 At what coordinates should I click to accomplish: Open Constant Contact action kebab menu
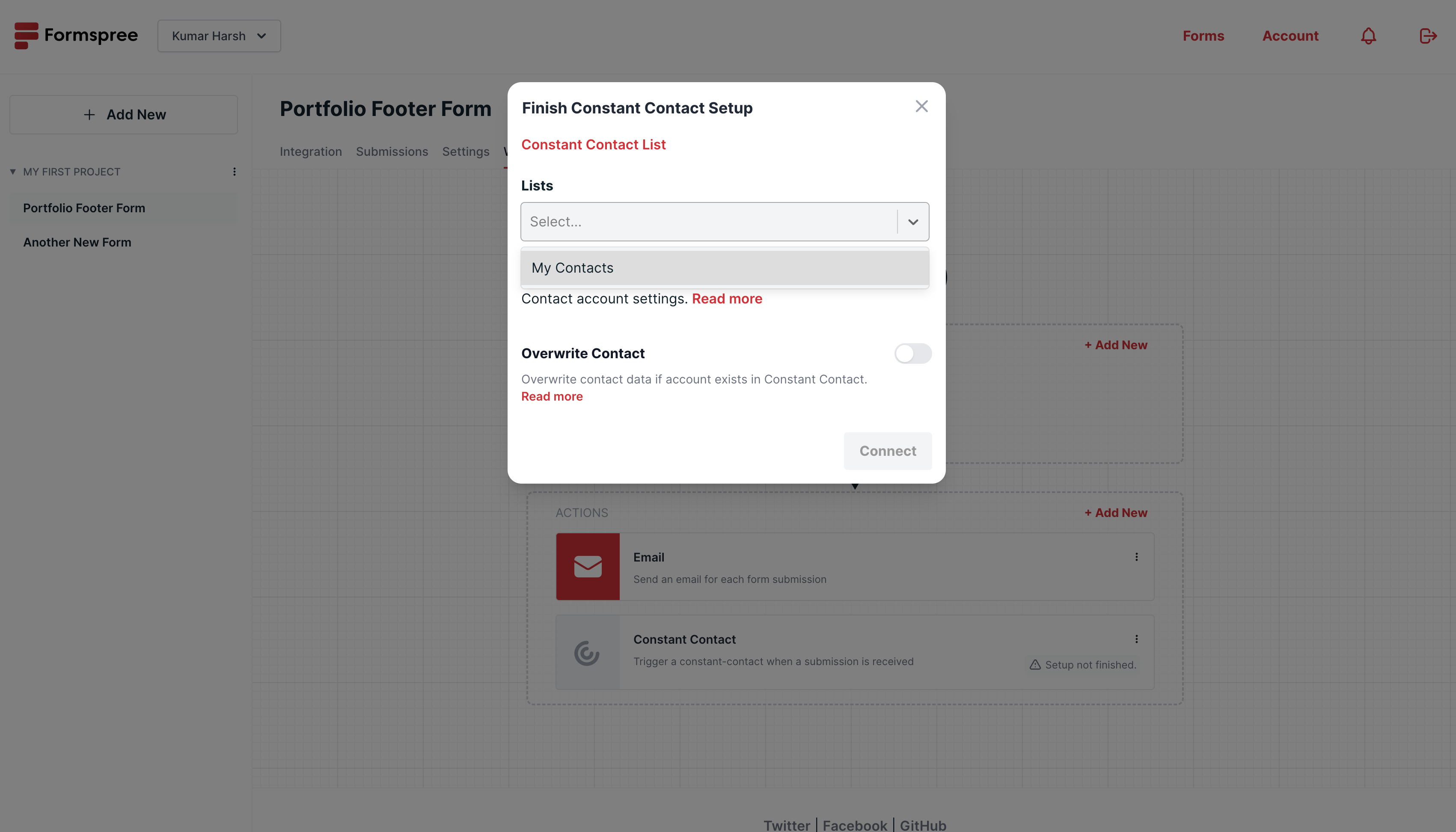1136,639
